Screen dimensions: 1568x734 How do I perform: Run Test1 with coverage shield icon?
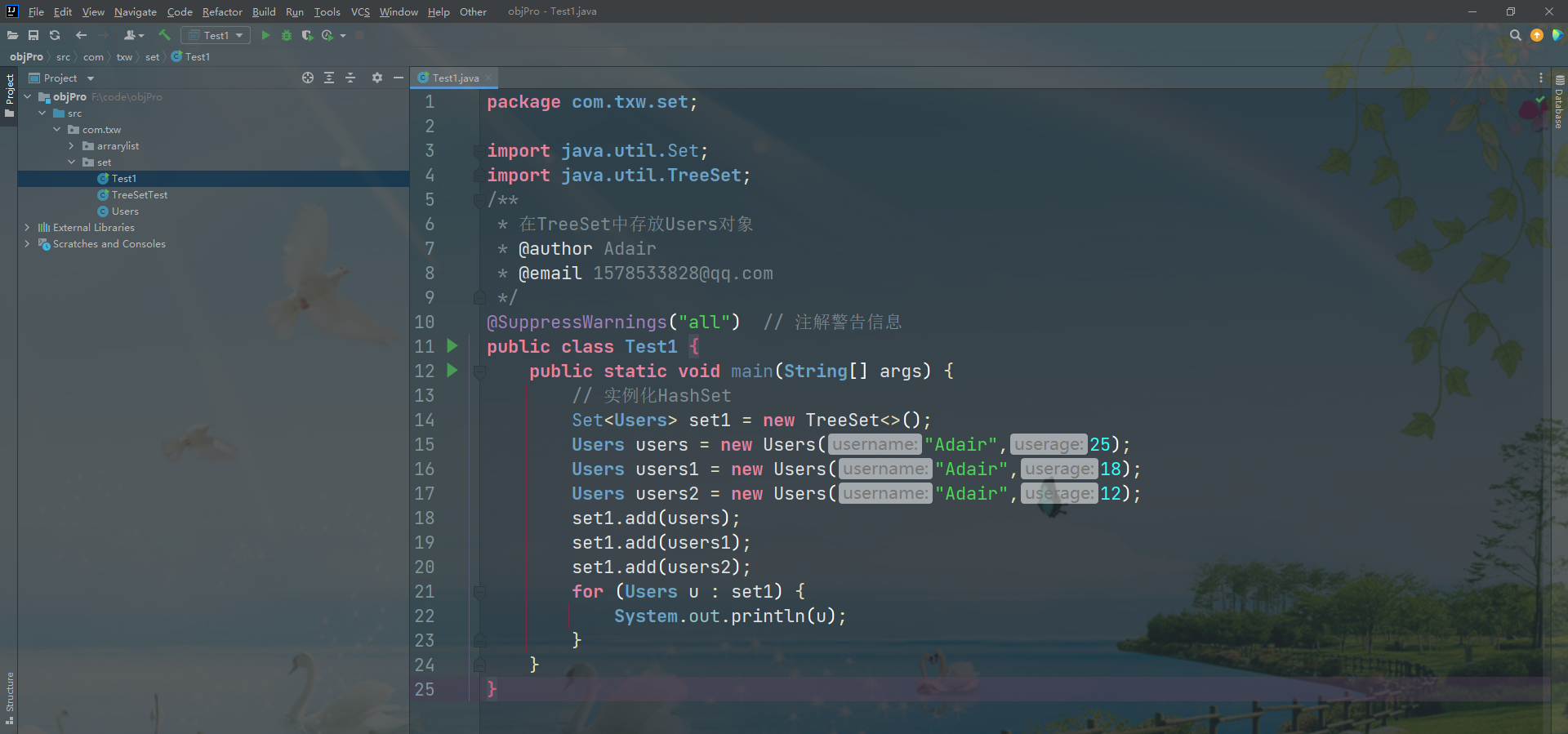(307, 35)
